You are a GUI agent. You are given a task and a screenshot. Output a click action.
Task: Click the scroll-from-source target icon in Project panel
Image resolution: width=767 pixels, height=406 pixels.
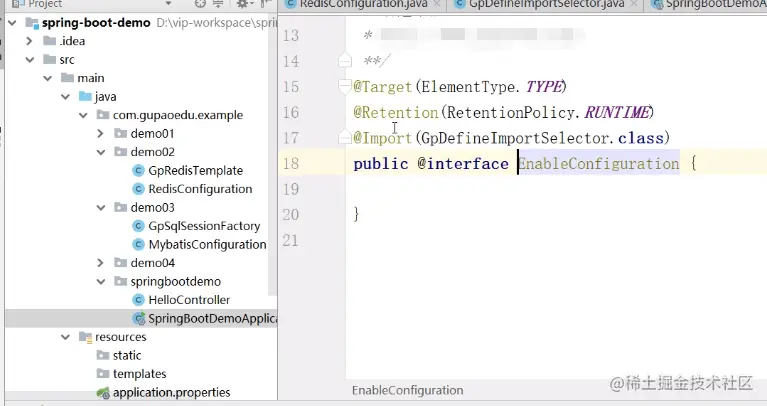200,3
